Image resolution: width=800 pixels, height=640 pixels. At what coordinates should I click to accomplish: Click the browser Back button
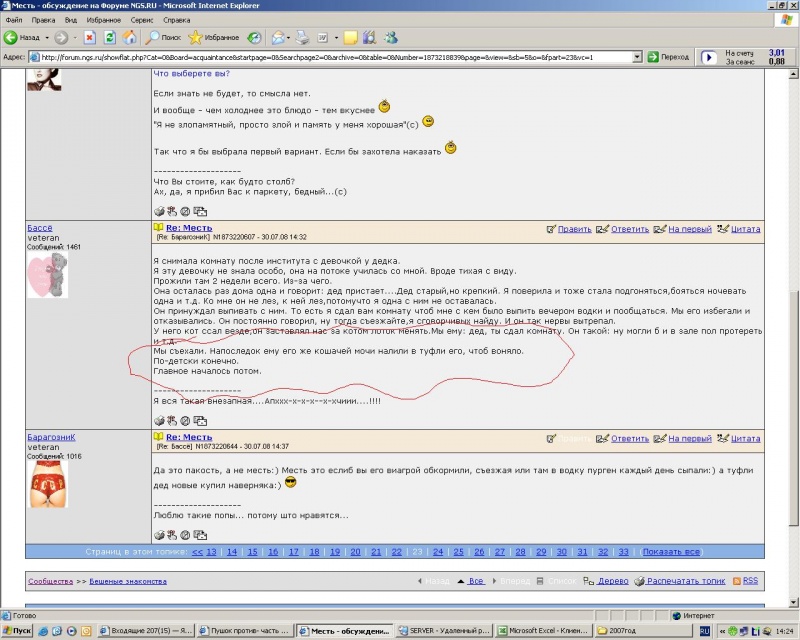22,38
